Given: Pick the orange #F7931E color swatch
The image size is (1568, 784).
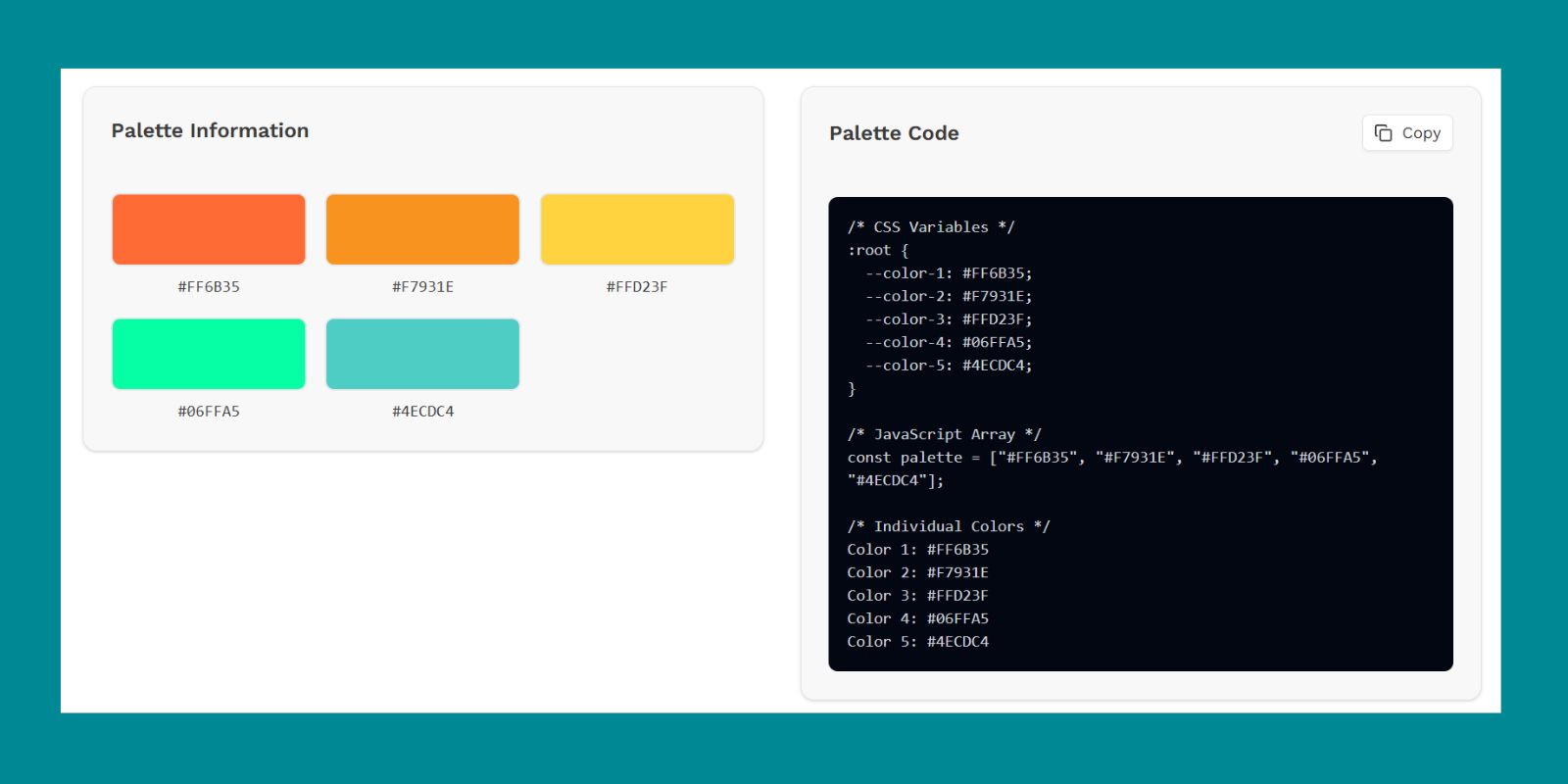Looking at the screenshot, I should [422, 229].
